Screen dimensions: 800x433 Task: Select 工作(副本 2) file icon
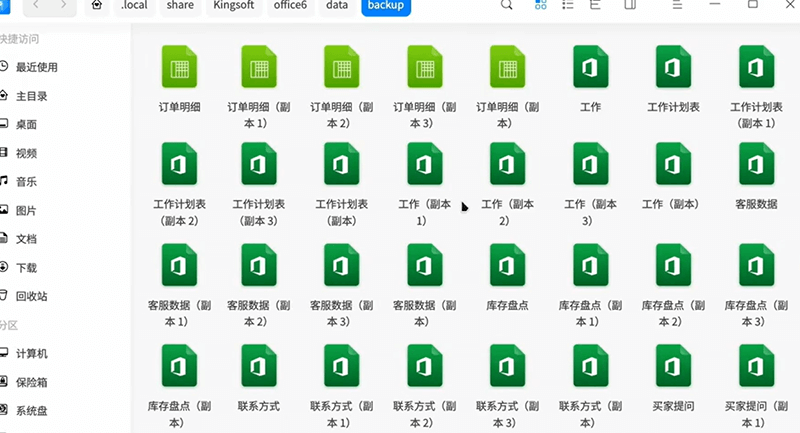tap(507, 164)
